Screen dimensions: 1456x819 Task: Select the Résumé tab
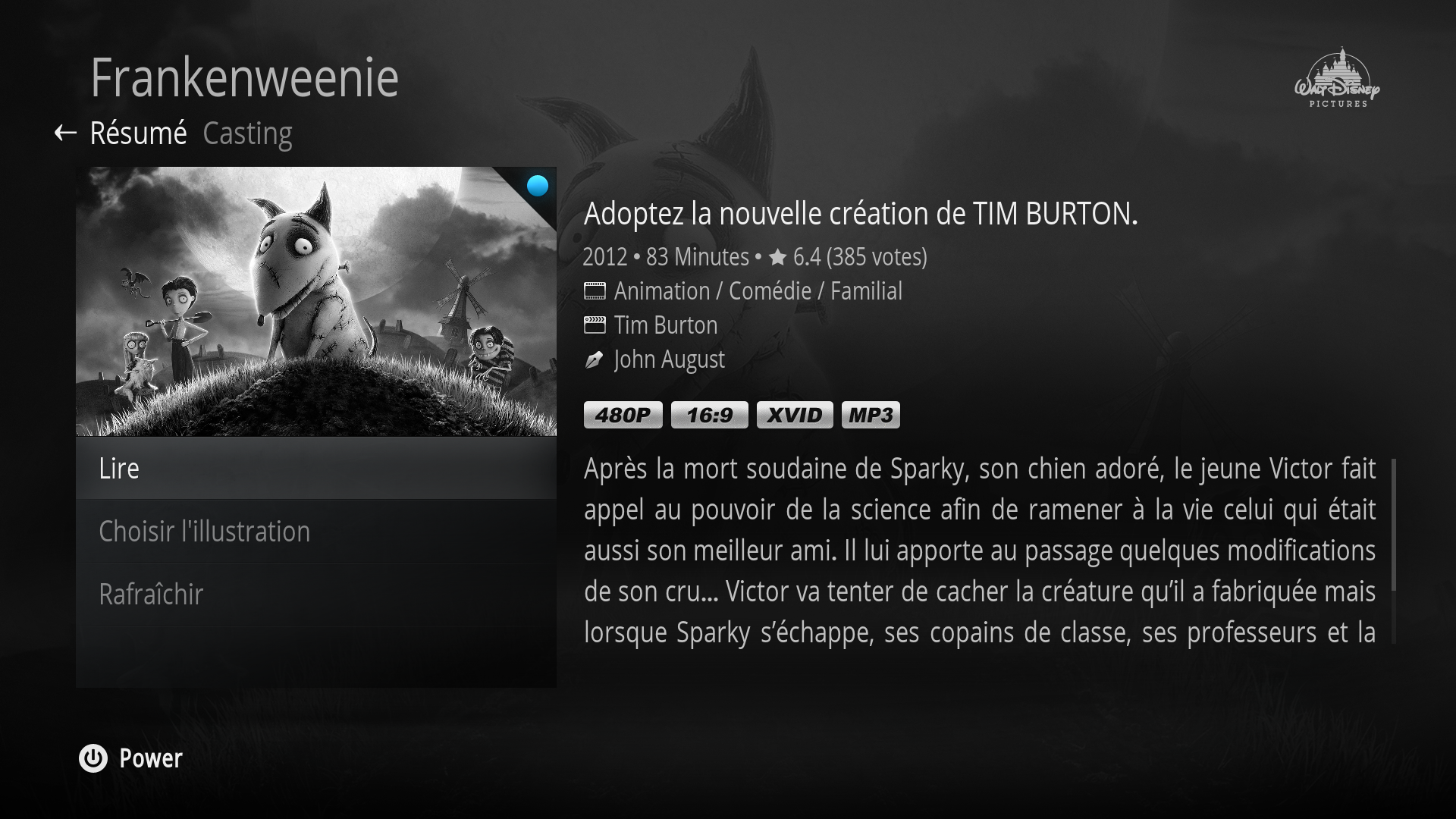coord(138,133)
